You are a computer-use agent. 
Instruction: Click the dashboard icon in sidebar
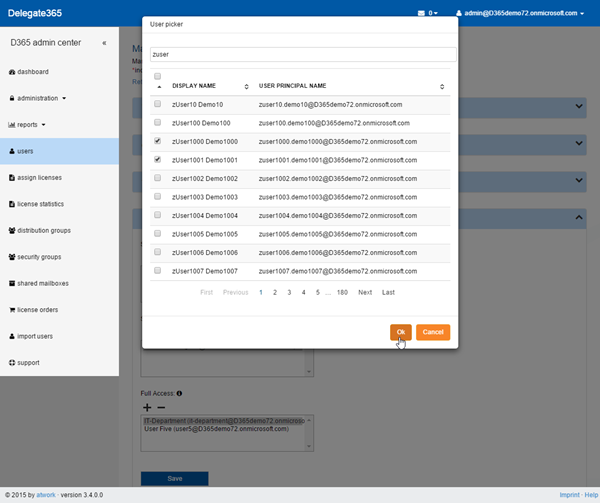[12, 72]
